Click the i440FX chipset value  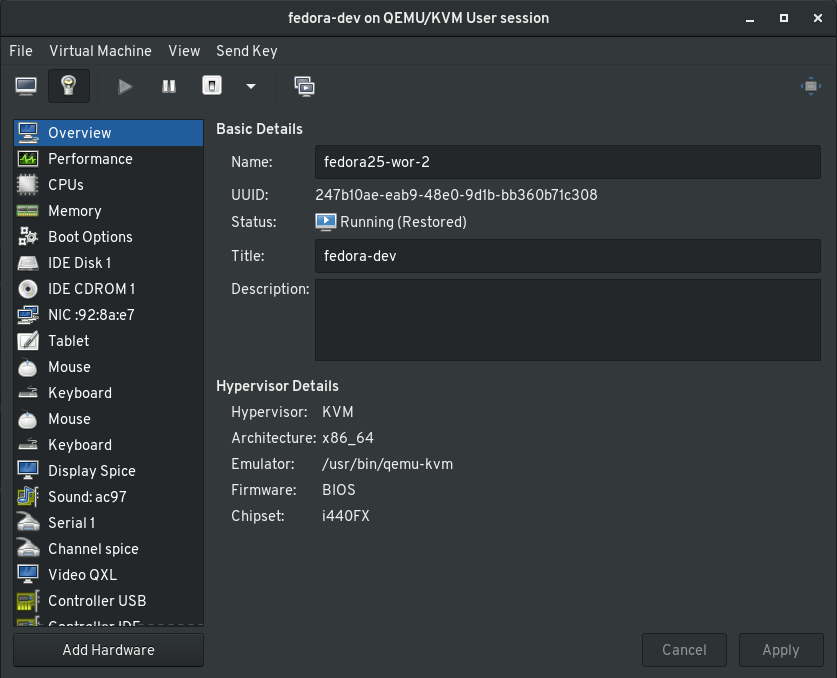(346, 516)
